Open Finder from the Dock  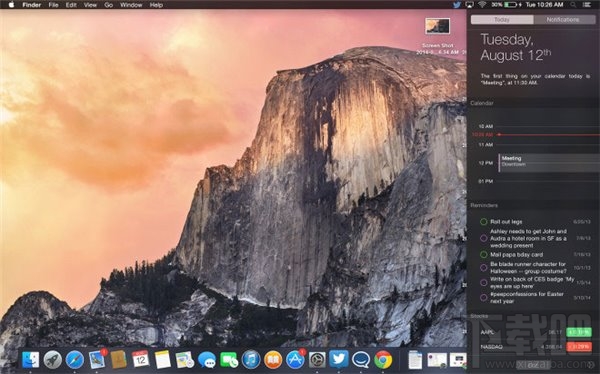coord(31,360)
